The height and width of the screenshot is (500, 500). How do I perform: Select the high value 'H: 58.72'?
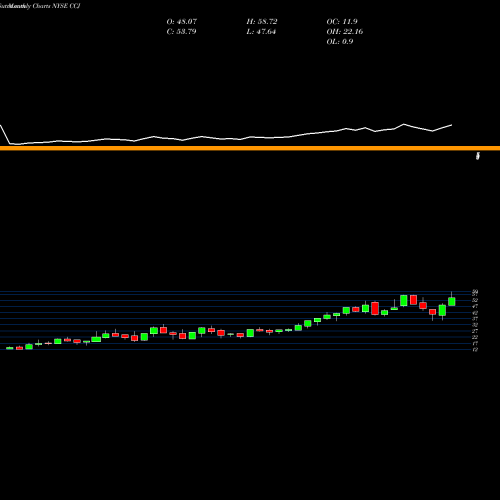[262, 22]
